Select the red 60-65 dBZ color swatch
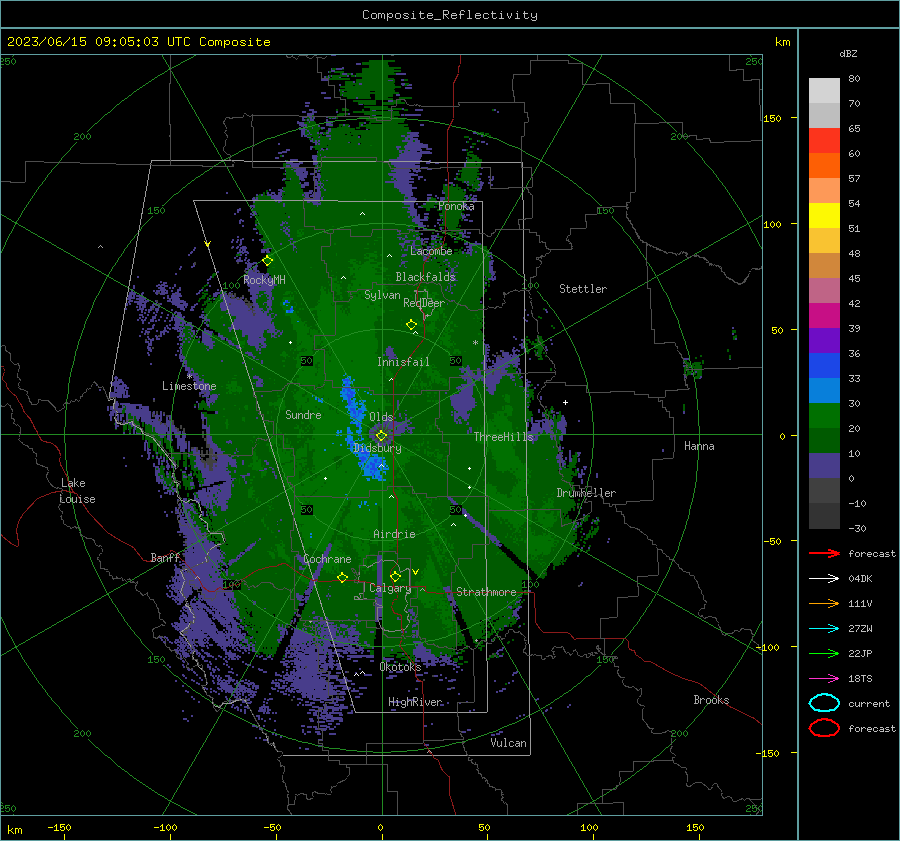The height and width of the screenshot is (841, 900). pyautogui.click(x=824, y=141)
